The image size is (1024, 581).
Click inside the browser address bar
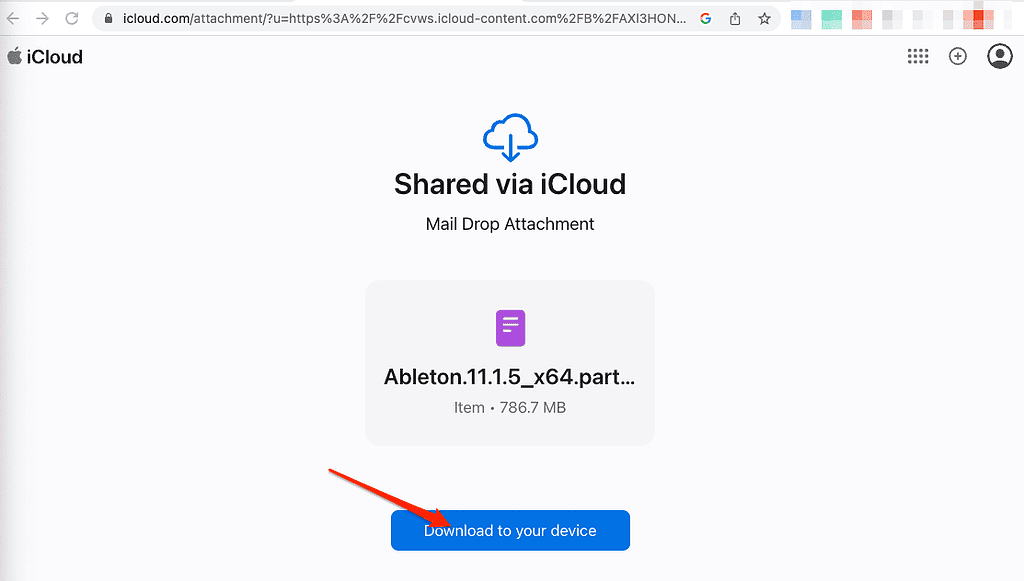tap(400, 18)
